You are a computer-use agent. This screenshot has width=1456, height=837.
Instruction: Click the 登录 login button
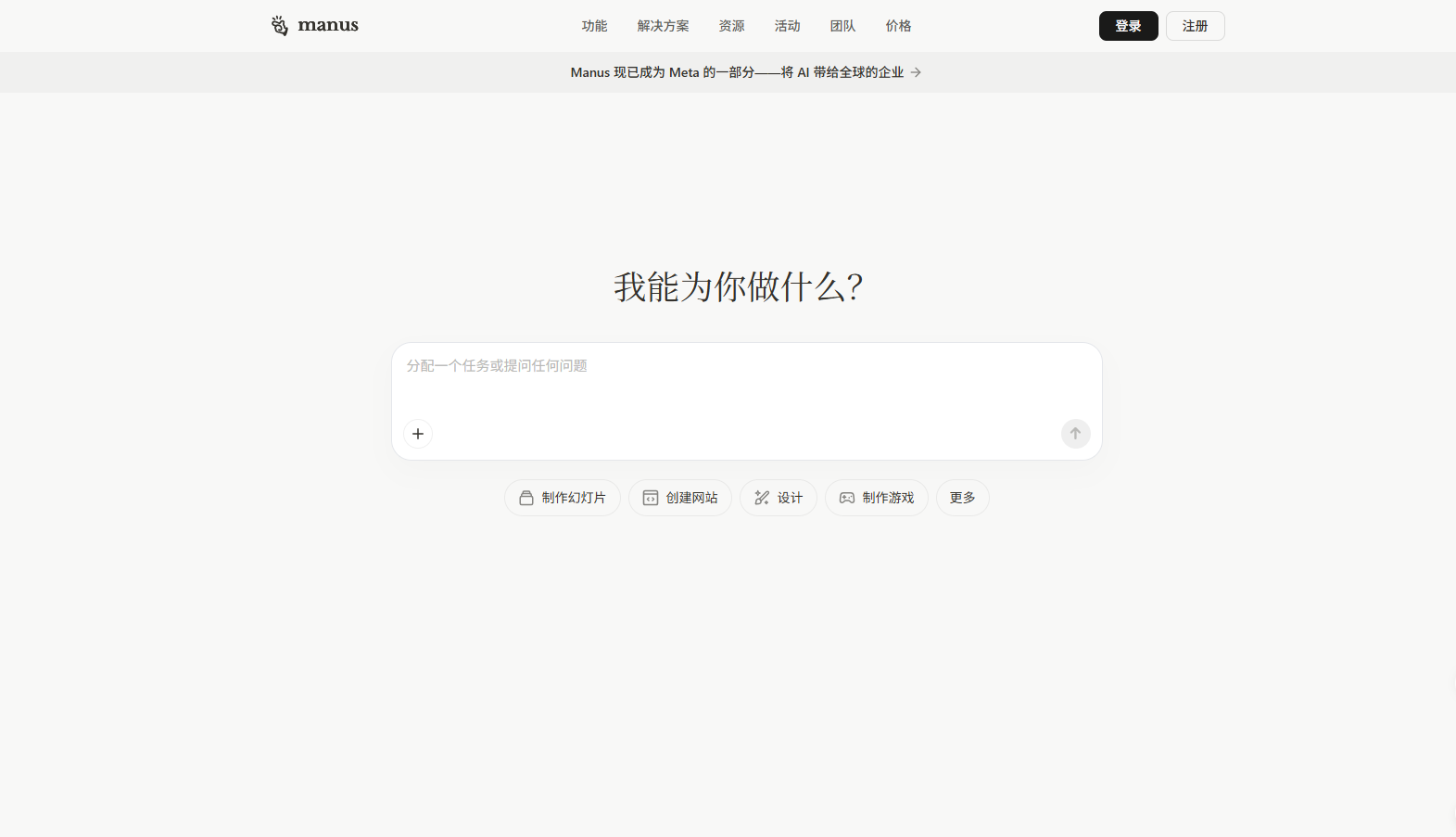[1128, 26]
